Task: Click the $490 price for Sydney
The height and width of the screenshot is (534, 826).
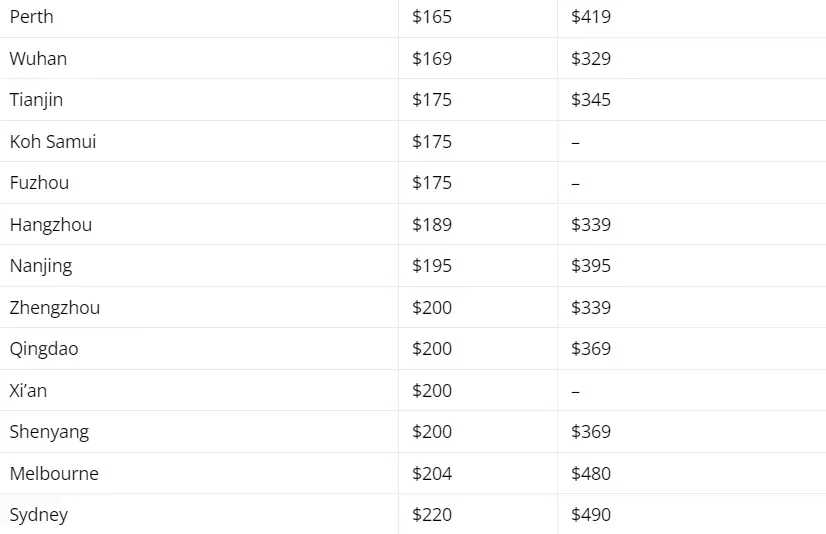Action: pos(591,515)
